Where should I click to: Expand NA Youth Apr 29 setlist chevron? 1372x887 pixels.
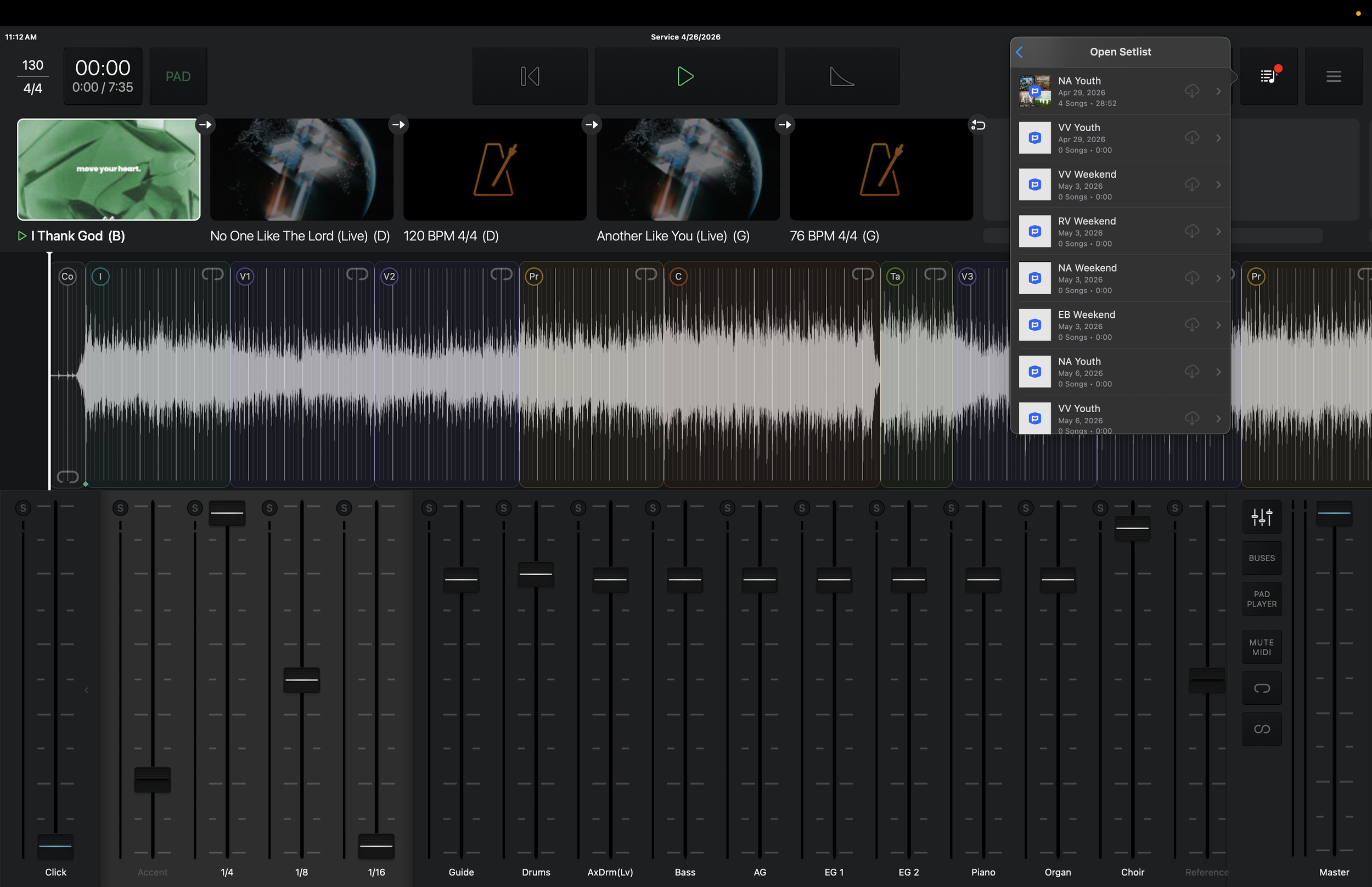[x=1218, y=92]
